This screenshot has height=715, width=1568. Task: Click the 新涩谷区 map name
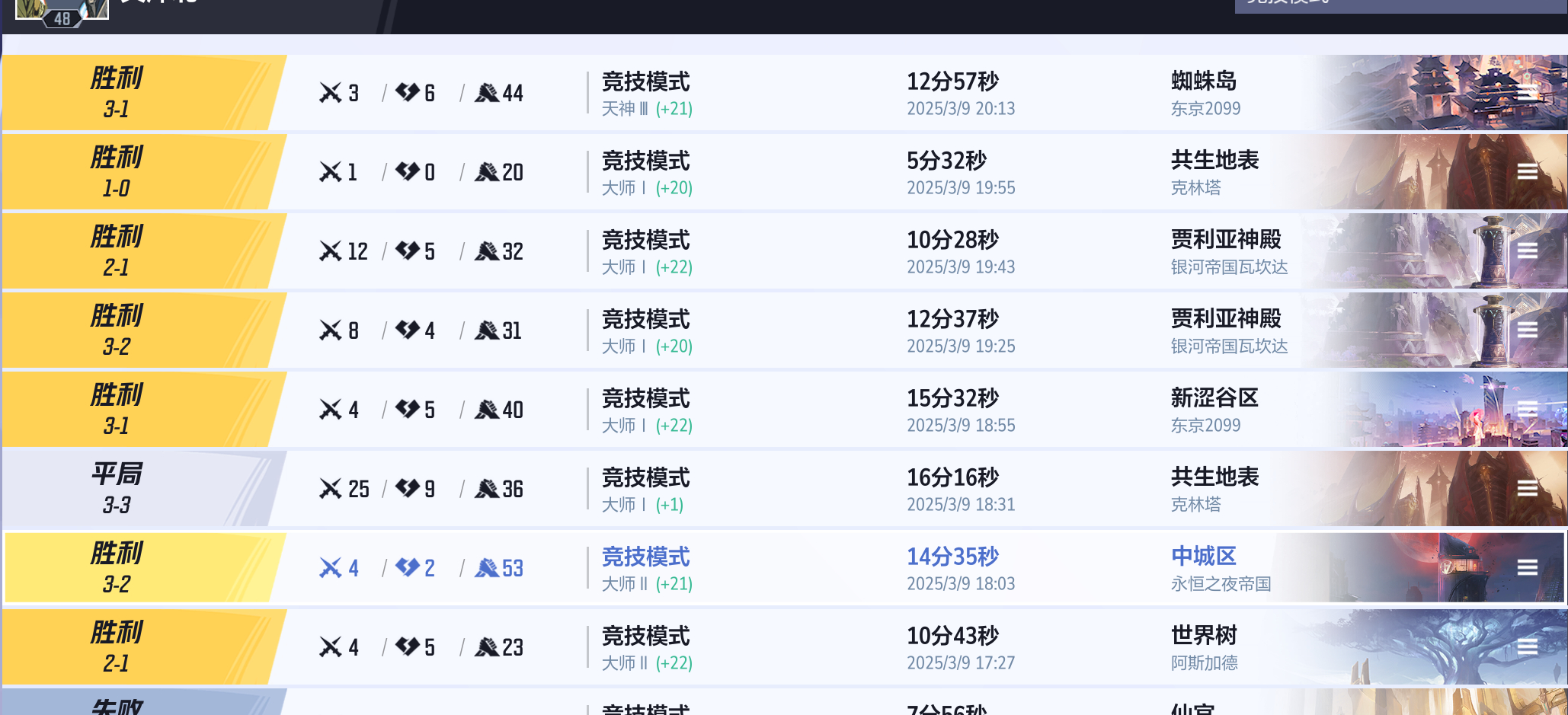[x=1214, y=397]
